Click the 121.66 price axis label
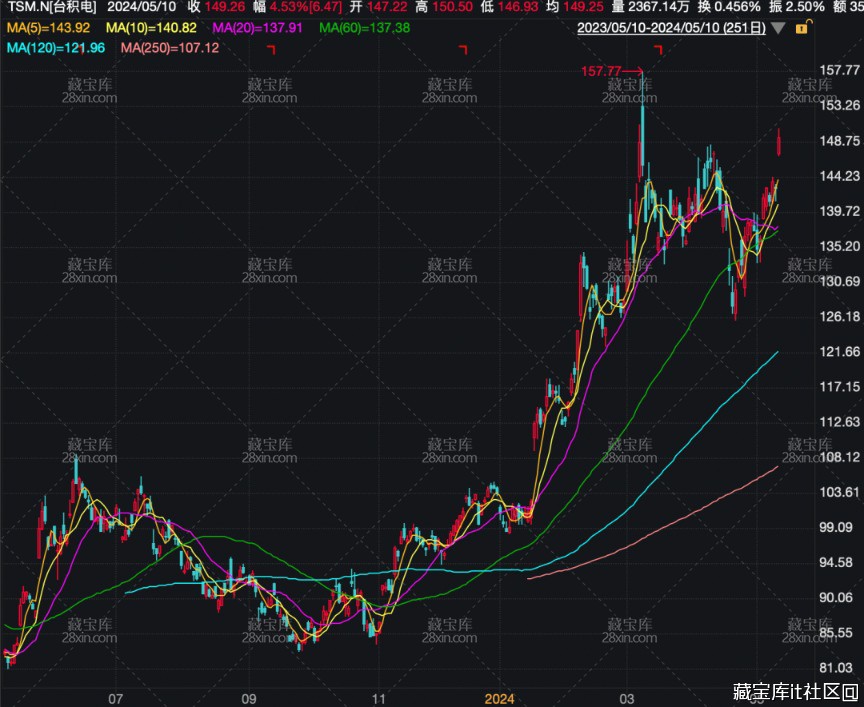Viewport: 864px width, 707px height. point(839,352)
